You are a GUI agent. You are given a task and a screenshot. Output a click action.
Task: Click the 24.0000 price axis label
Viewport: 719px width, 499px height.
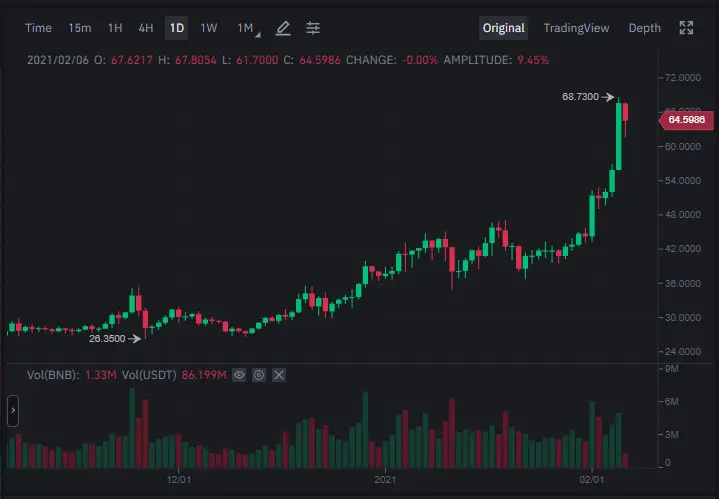click(682, 352)
